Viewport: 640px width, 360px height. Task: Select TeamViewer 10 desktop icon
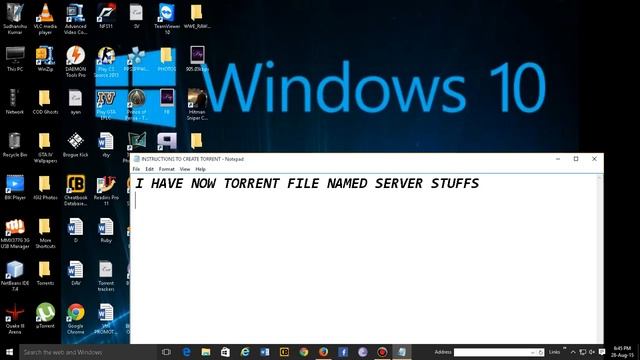coord(167,18)
